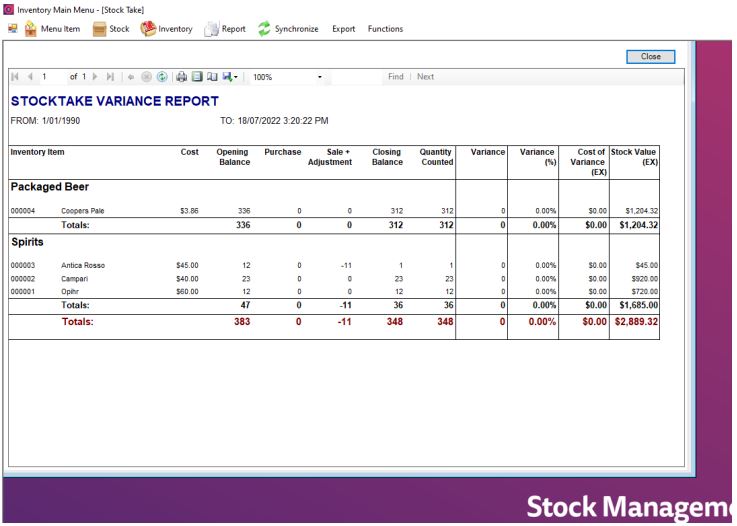
Task: Click the refresh report icon
Action: pyautogui.click(x=163, y=77)
